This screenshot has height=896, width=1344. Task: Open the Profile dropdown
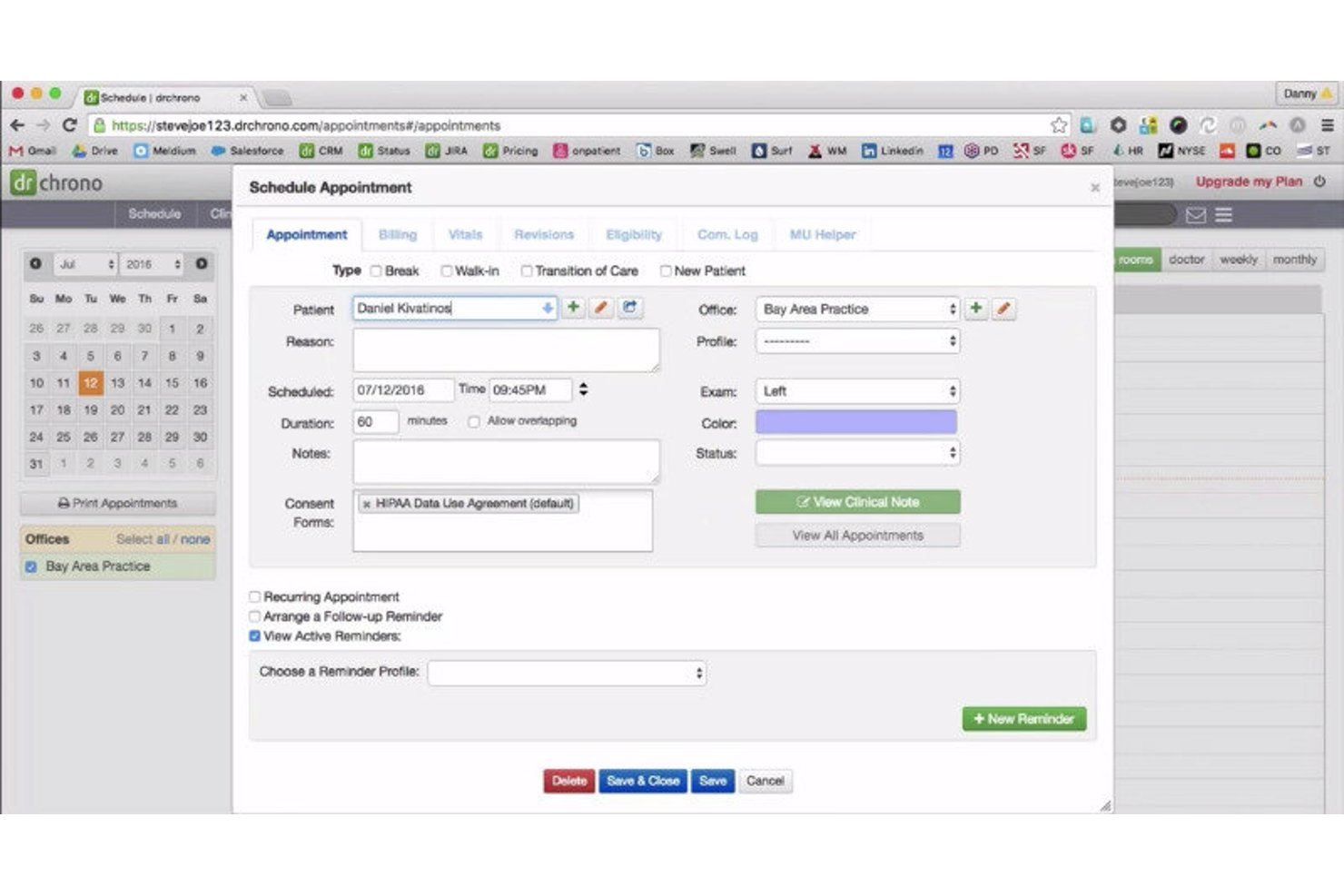click(857, 341)
